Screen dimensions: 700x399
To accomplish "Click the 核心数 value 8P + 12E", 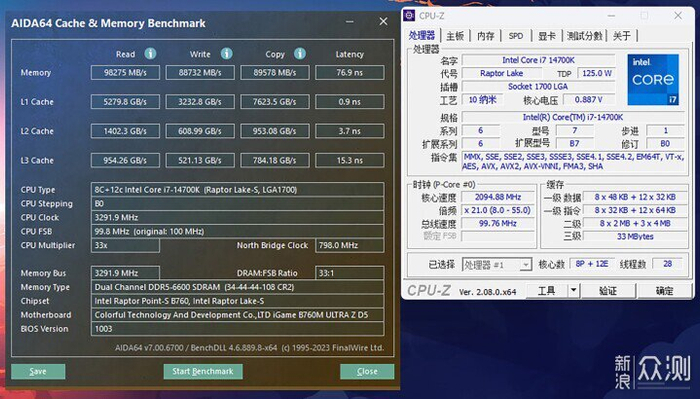I will click(592, 264).
